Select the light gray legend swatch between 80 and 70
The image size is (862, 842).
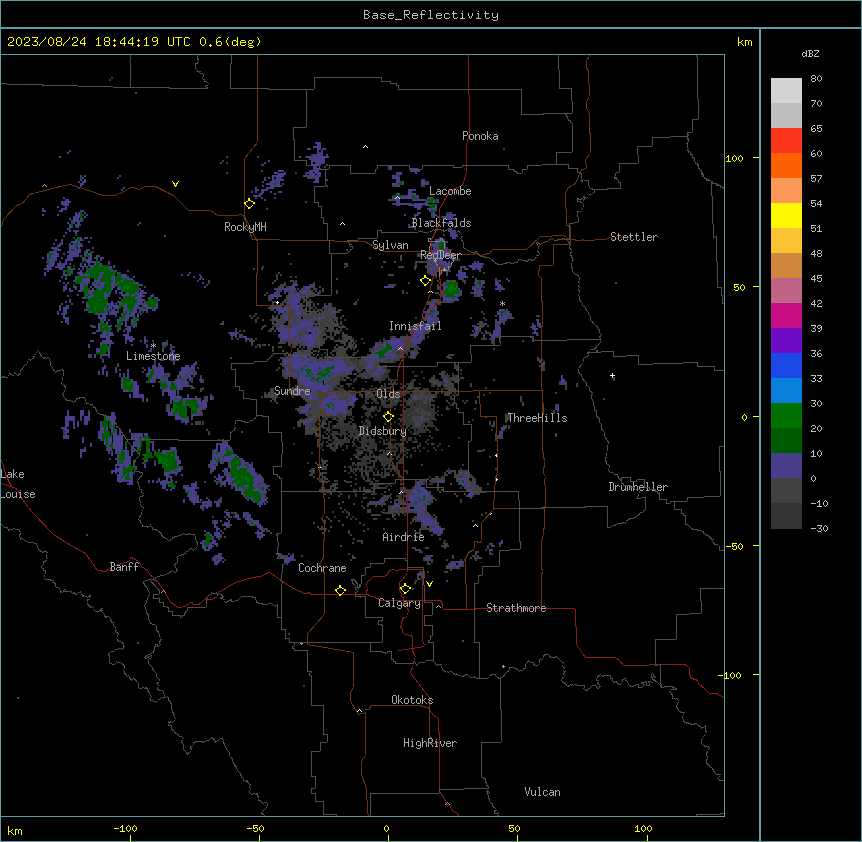pyautogui.click(x=786, y=91)
